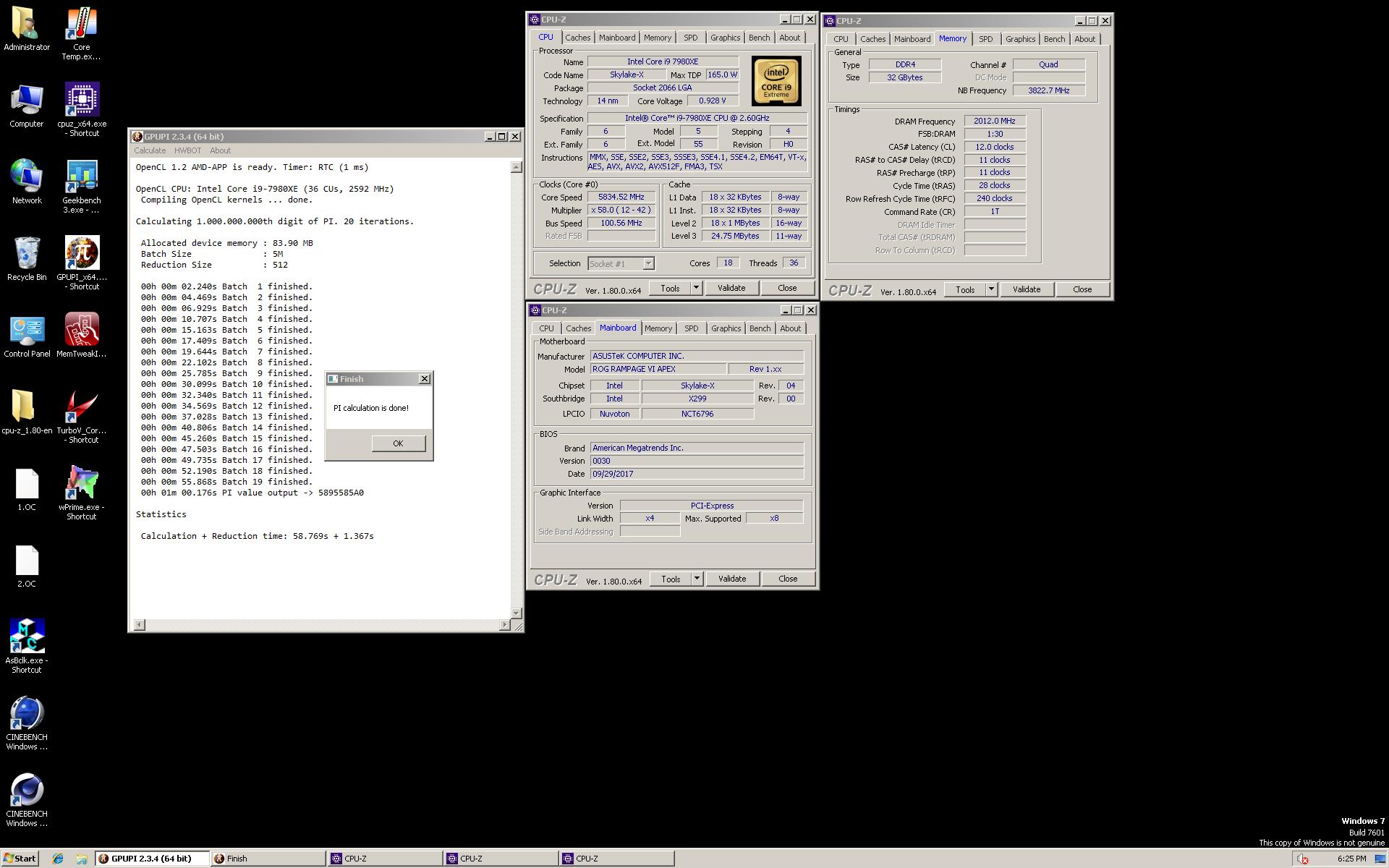This screenshot has width=1389, height=868.
Task: Expand Tools dropdown arrow in Memory window
Action: point(991,289)
